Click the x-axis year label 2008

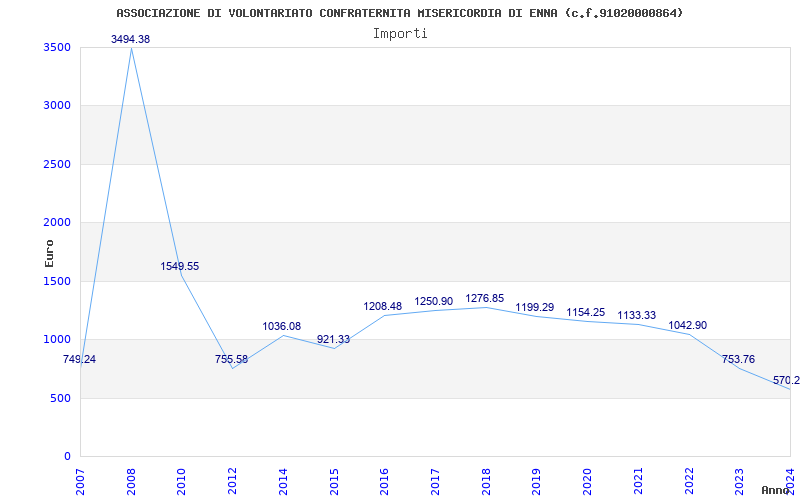[131, 482]
